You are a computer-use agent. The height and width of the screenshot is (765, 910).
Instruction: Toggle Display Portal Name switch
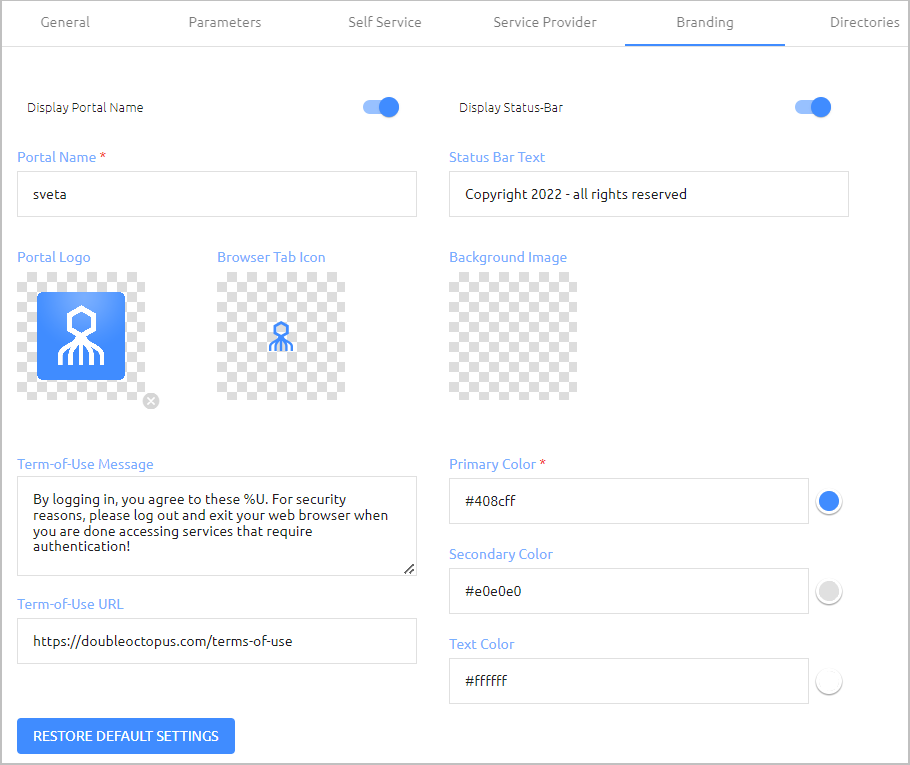pos(381,107)
